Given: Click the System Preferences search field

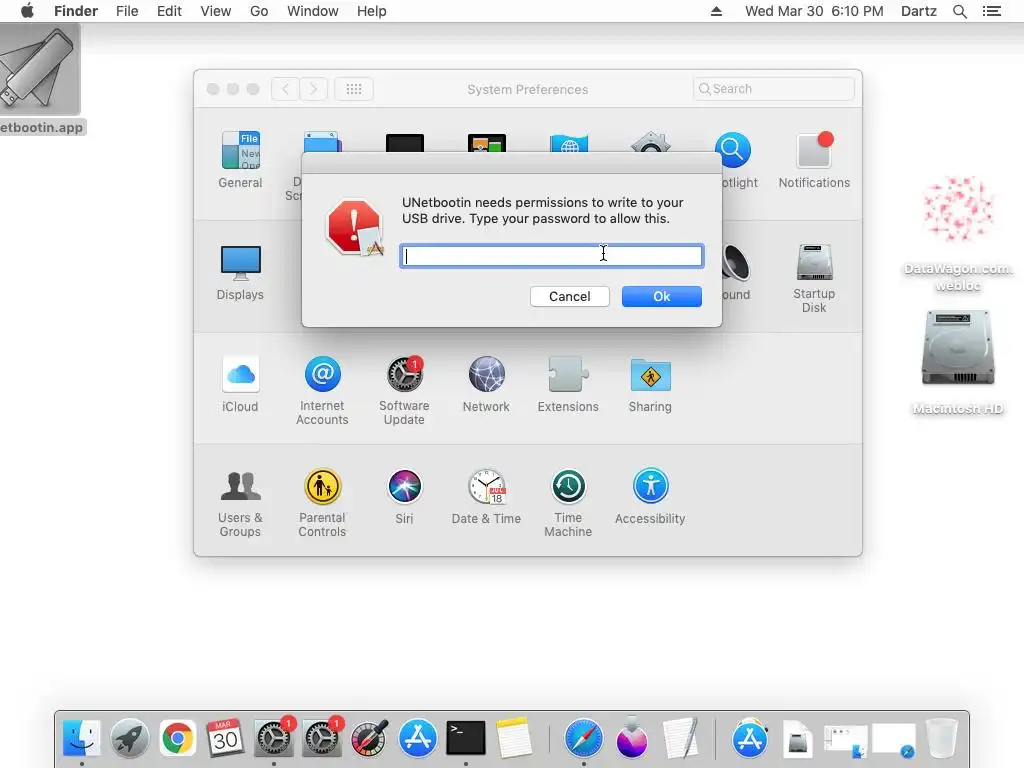Looking at the screenshot, I should (773, 89).
